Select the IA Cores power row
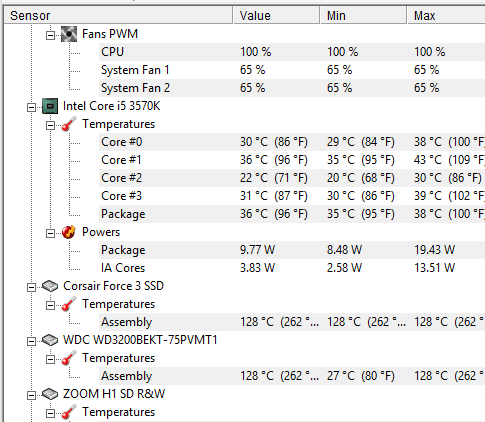Viewport: 485px width, 422px height. tap(292, 268)
